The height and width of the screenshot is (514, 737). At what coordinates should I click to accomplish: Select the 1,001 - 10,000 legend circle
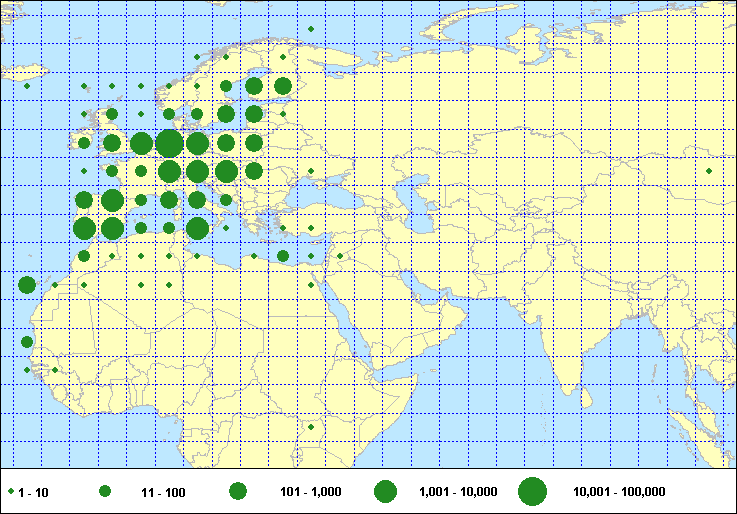tap(385, 492)
